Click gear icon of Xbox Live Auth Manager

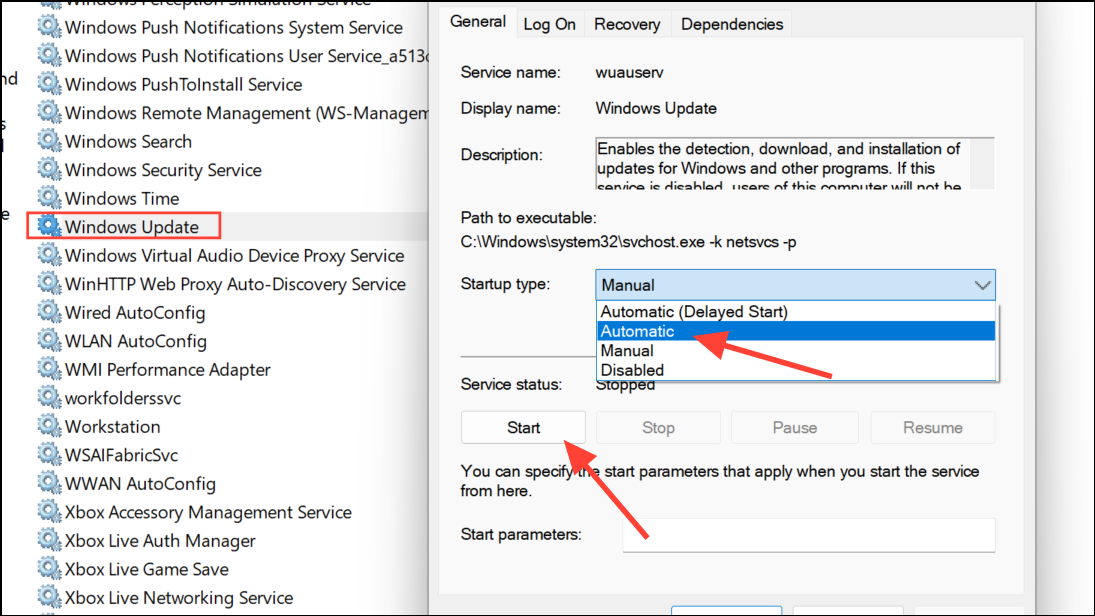(x=49, y=541)
